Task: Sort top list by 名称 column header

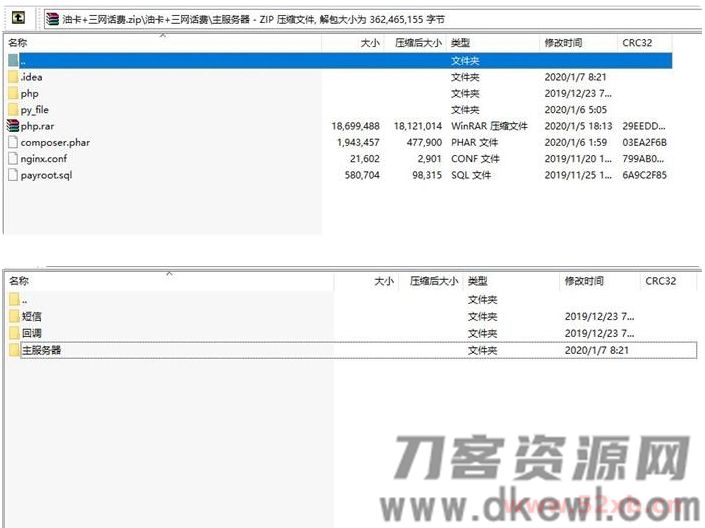Action: pyautogui.click(x=18, y=43)
